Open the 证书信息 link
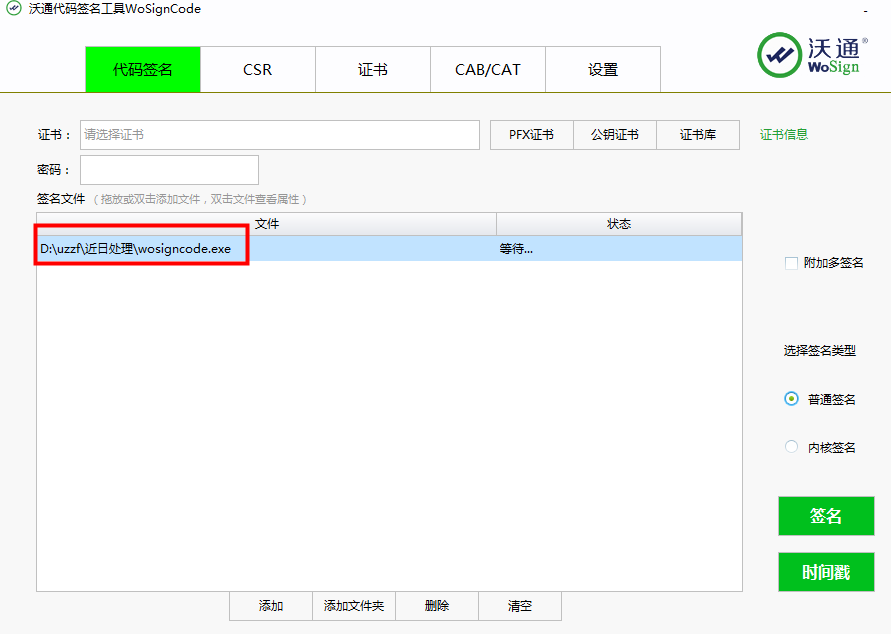The image size is (891, 634). point(784,135)
